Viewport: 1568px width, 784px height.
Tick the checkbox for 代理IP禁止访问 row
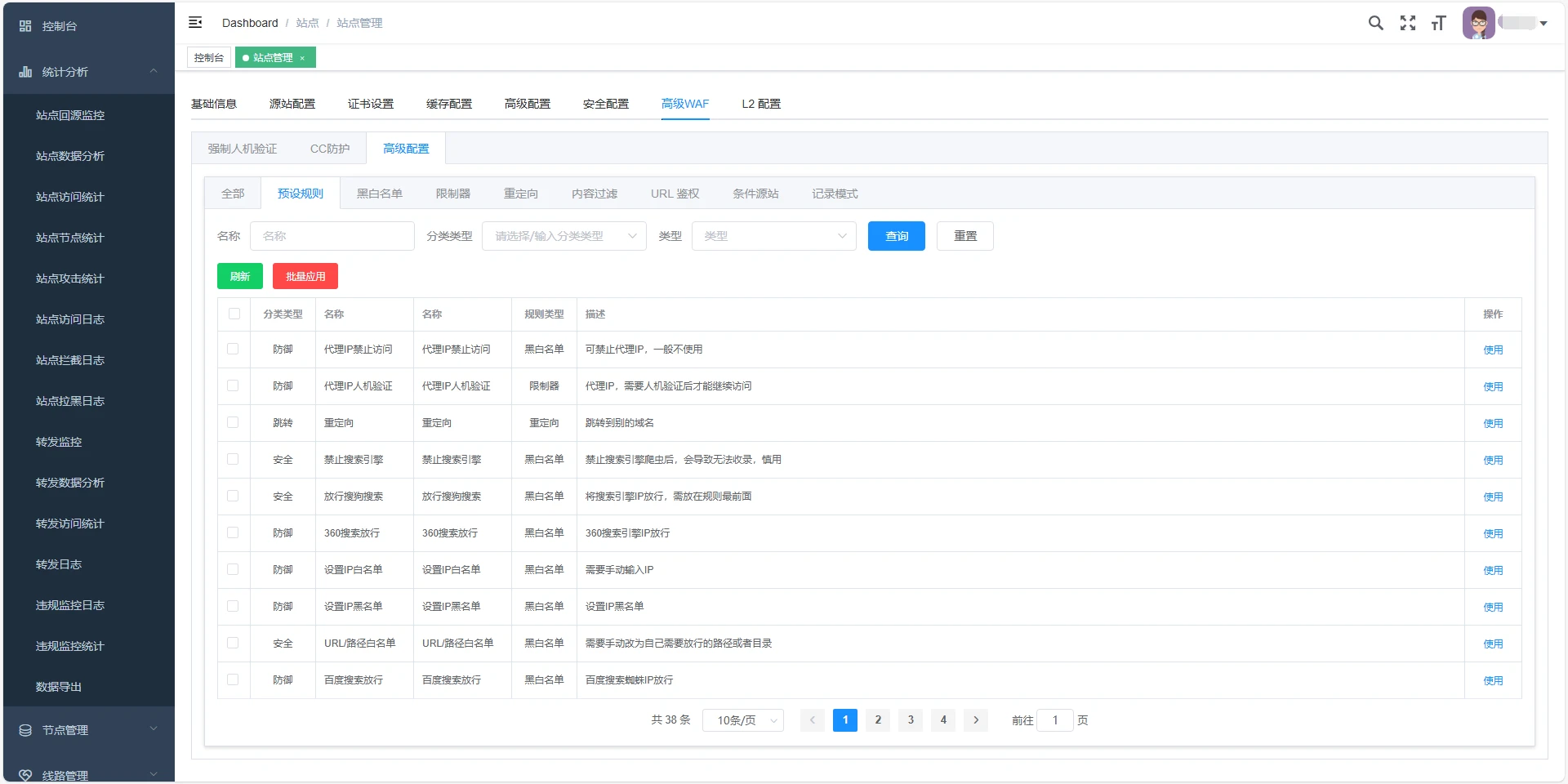click(x=233, y=349)
